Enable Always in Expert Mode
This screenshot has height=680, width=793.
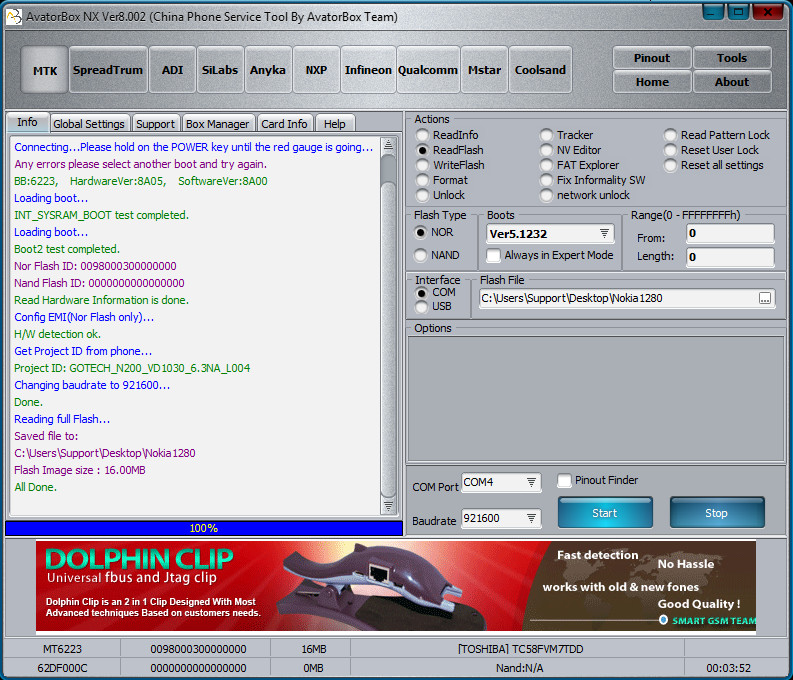[550, 255]
